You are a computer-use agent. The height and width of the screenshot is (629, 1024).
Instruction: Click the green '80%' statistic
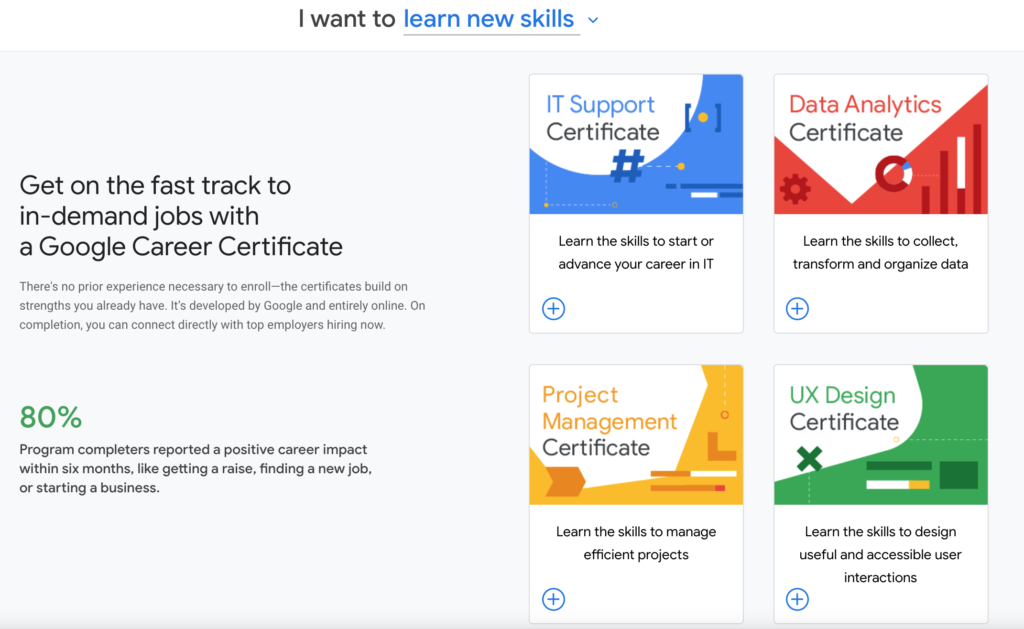click(x=51, y=417)
